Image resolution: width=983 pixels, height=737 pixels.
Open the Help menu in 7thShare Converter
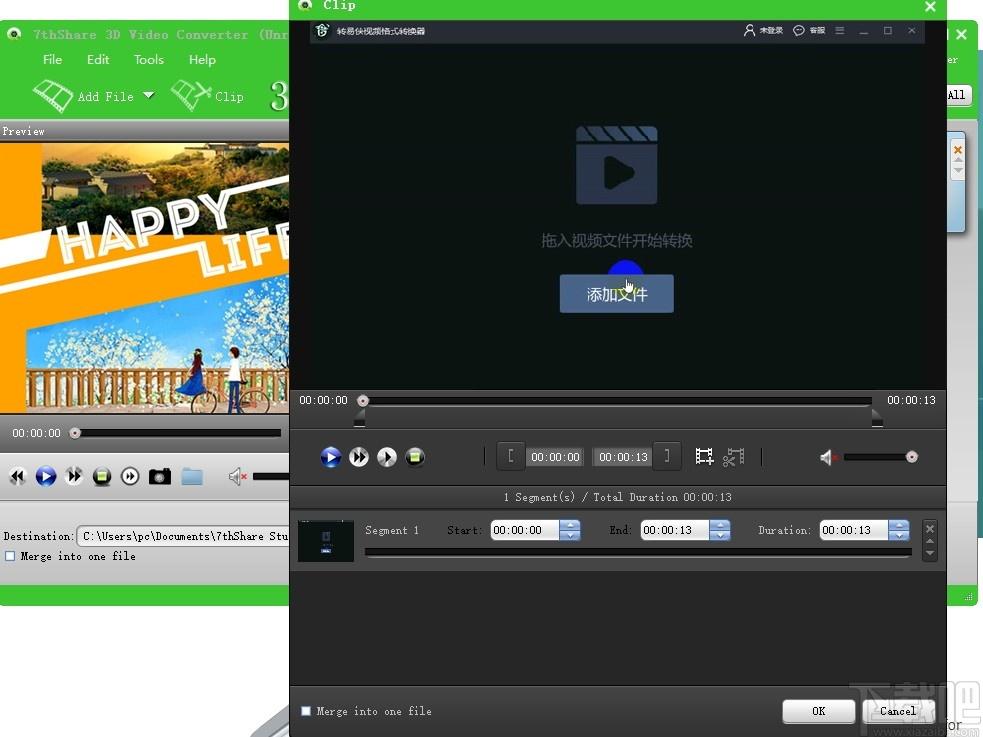(x=202, y=60)
